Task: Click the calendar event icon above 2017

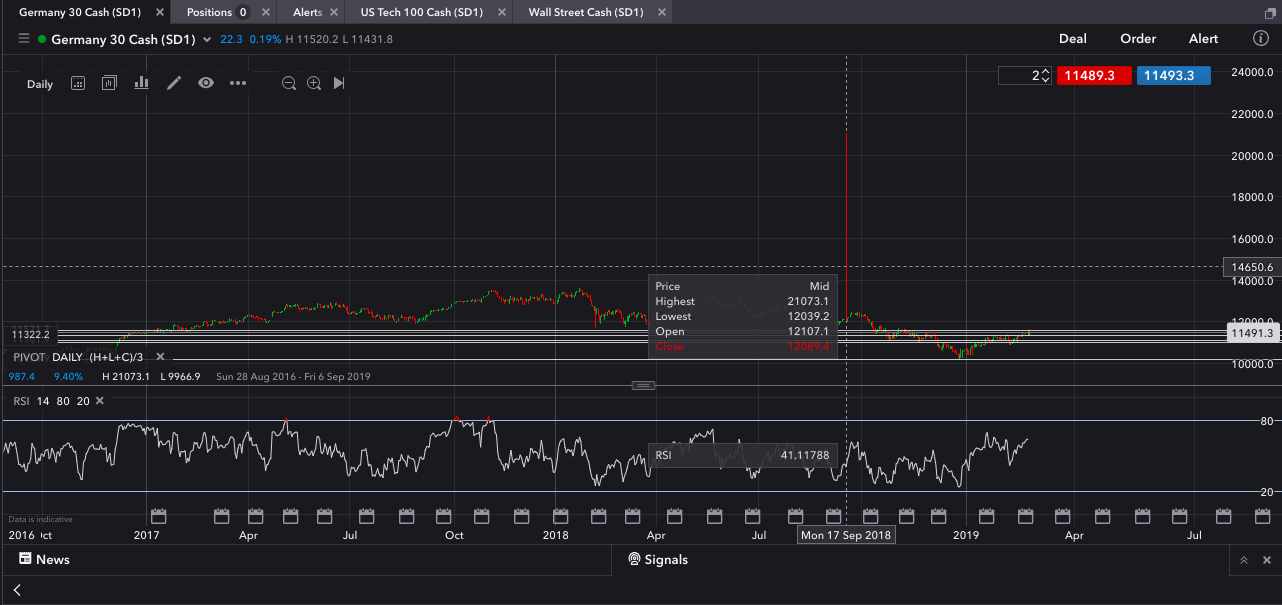Action: 158,516
